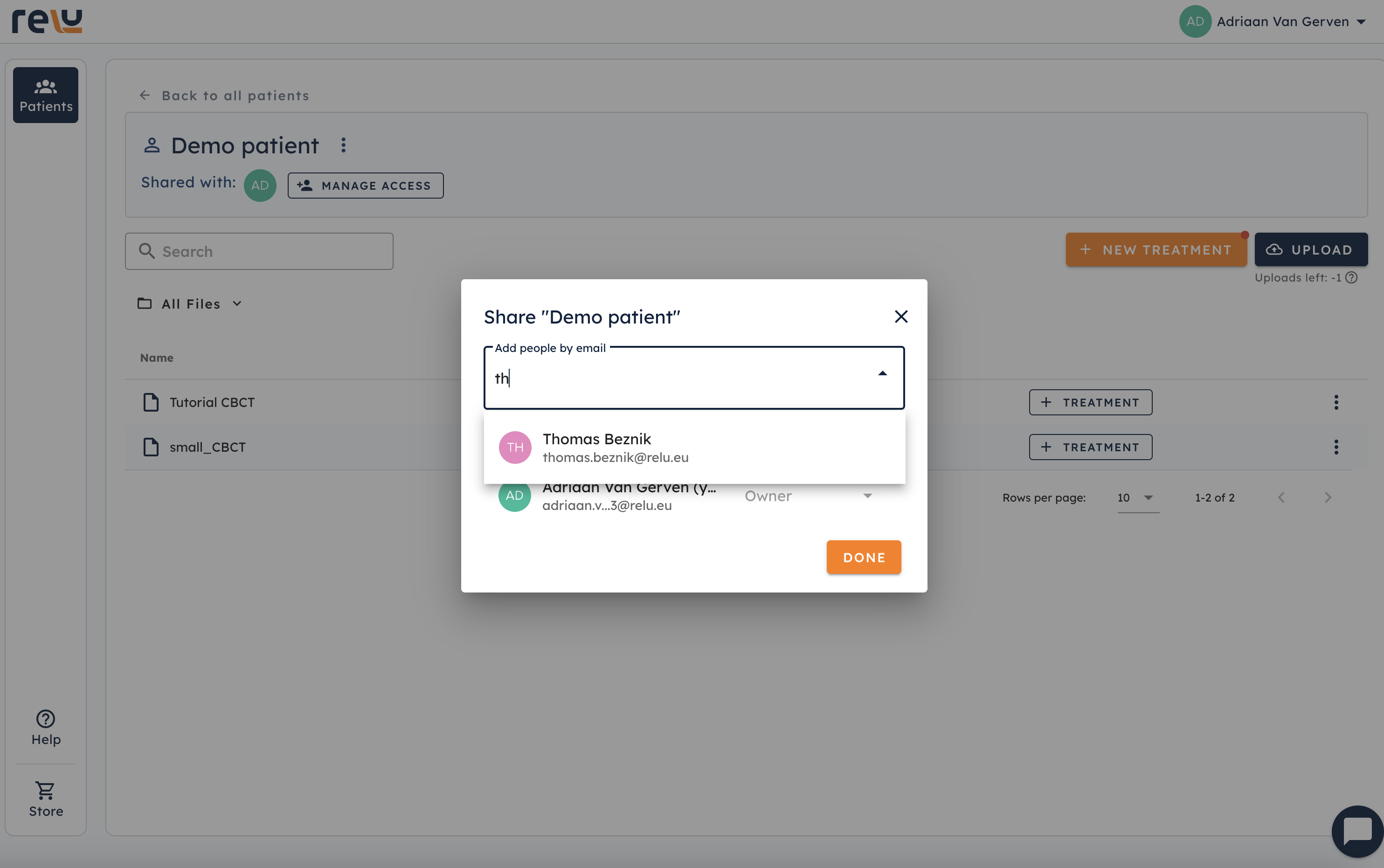Image resolution: width=1384 pixels, height=868 pixels.
Task: Expand the All Files folder filter
Action: click(x=190, y=303)
